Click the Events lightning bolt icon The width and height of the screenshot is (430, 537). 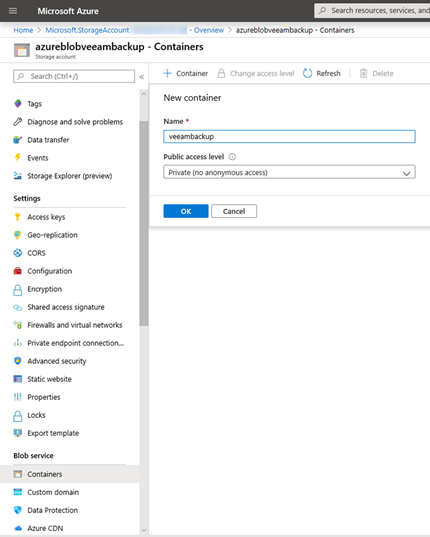pos(17,158)
